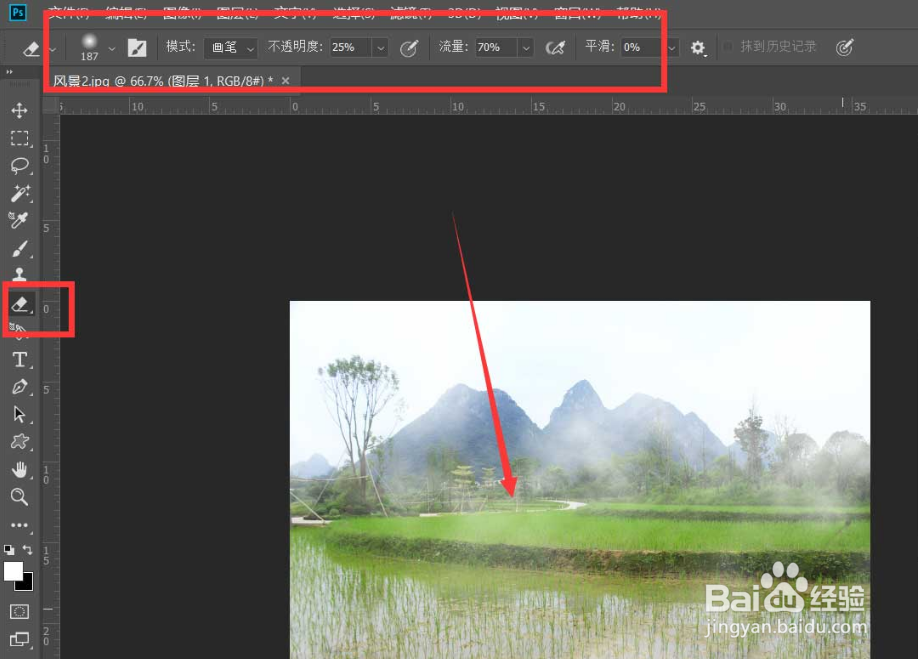
Task: Click the 平滑 label
Action: pos(600,47)
